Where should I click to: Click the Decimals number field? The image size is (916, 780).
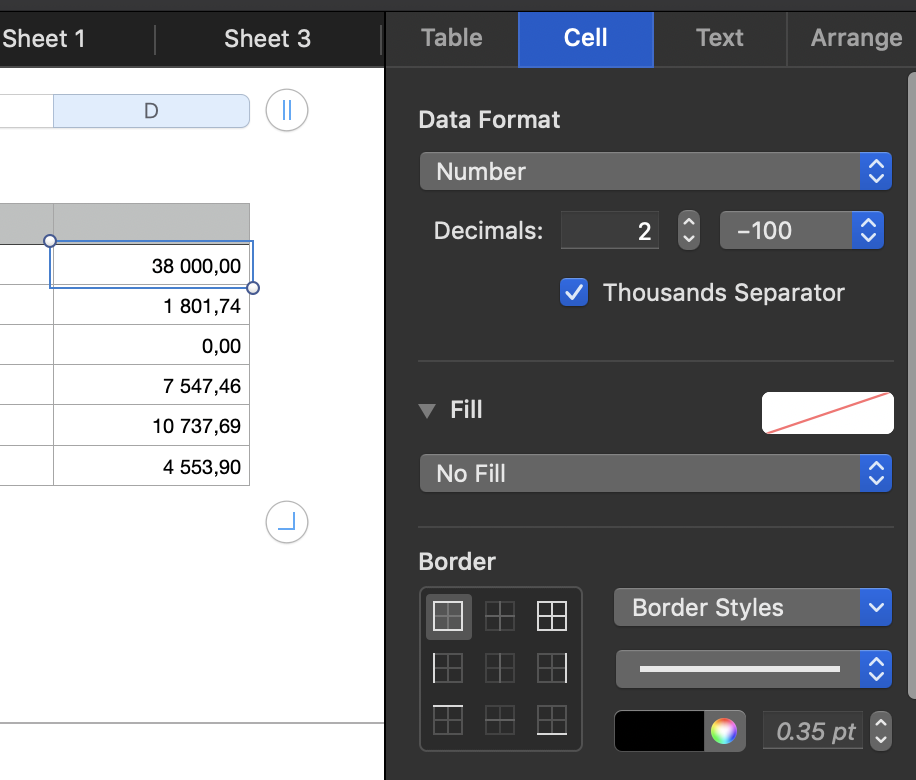pyautogui.click(x=609, y=231)
